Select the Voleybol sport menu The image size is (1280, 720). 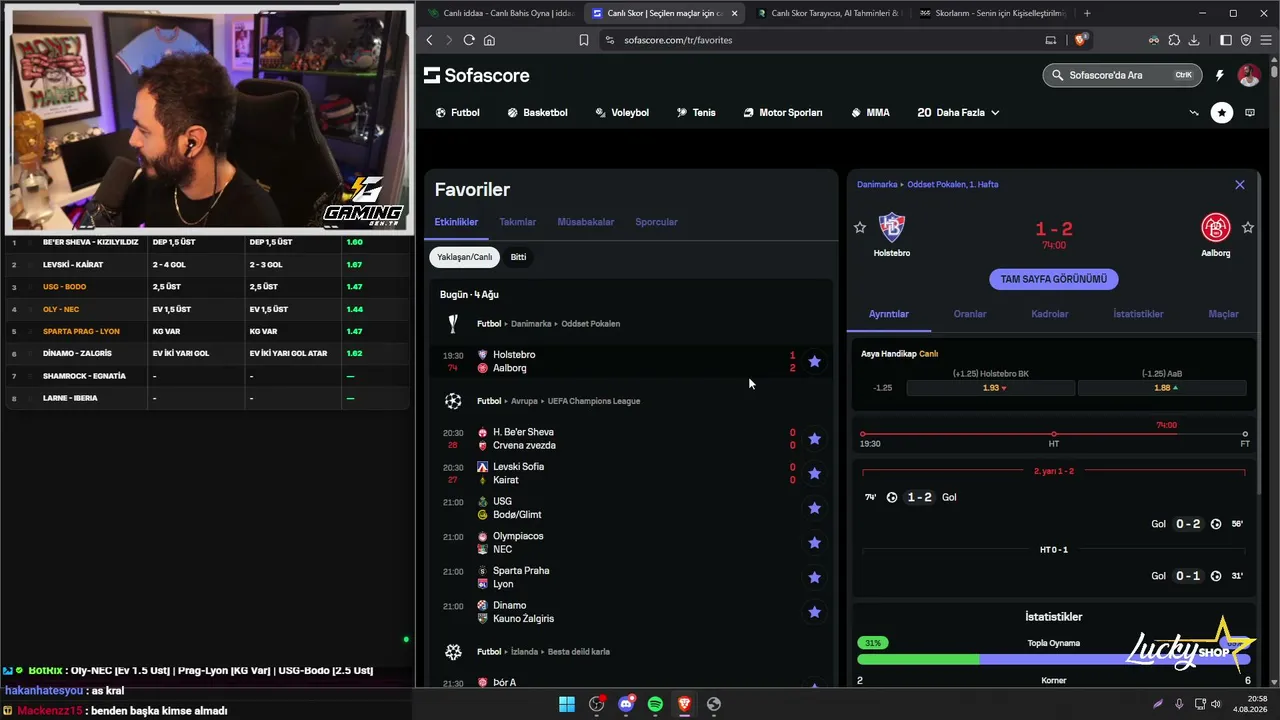[622, 113]
